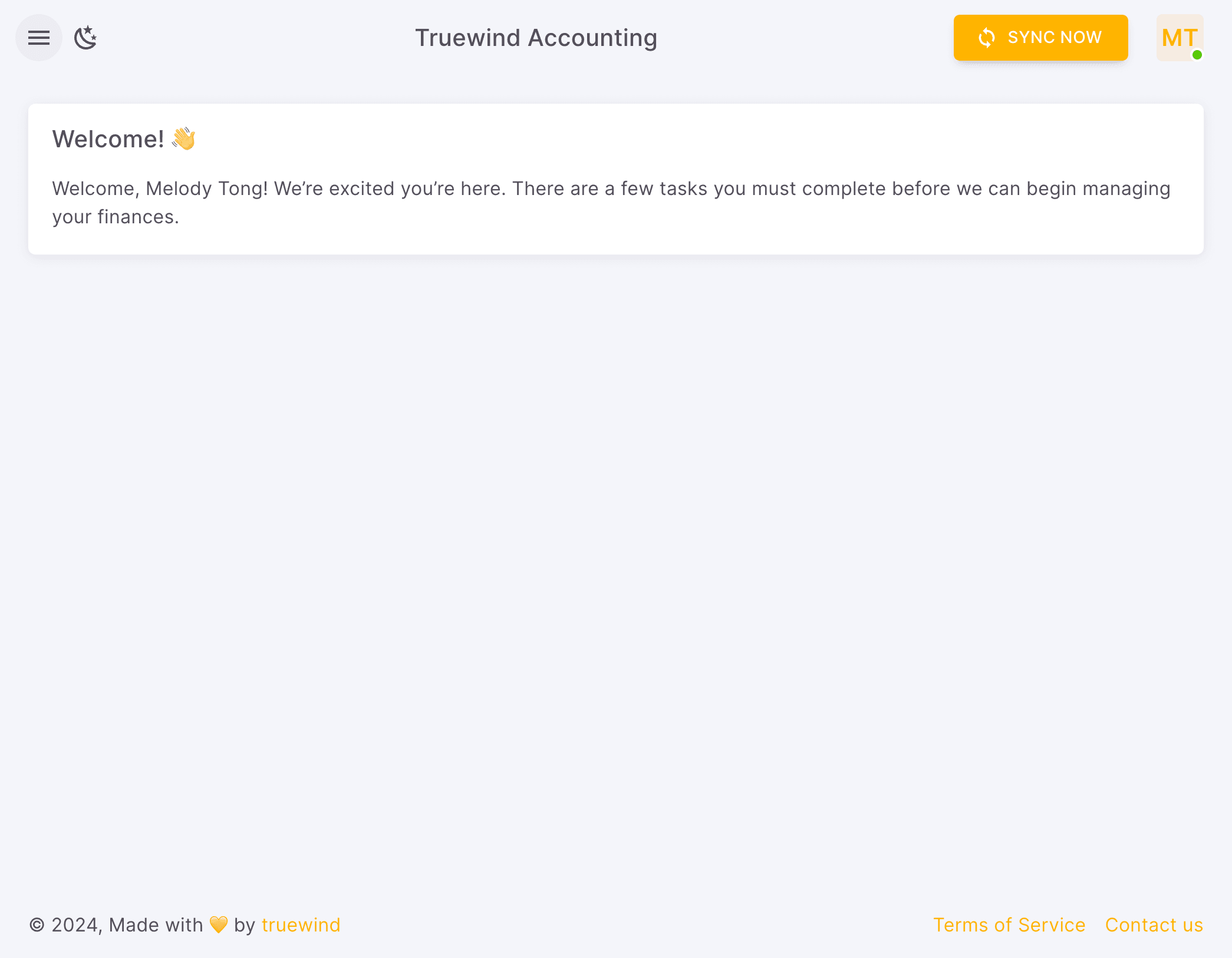Image resolution: width=1232 pixels, height=958 pixels.
Task: Click 'before we can begin managing' text
Action: pyautogui.click(x=1030, y=189)
